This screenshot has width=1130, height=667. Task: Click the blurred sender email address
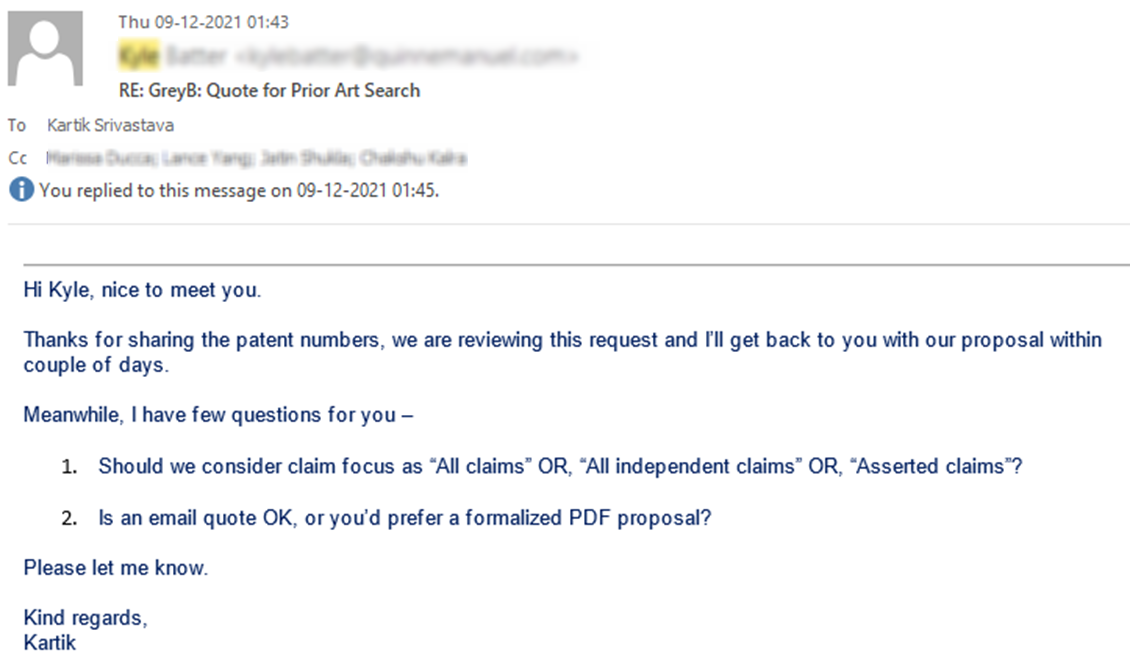coord(407,56)
